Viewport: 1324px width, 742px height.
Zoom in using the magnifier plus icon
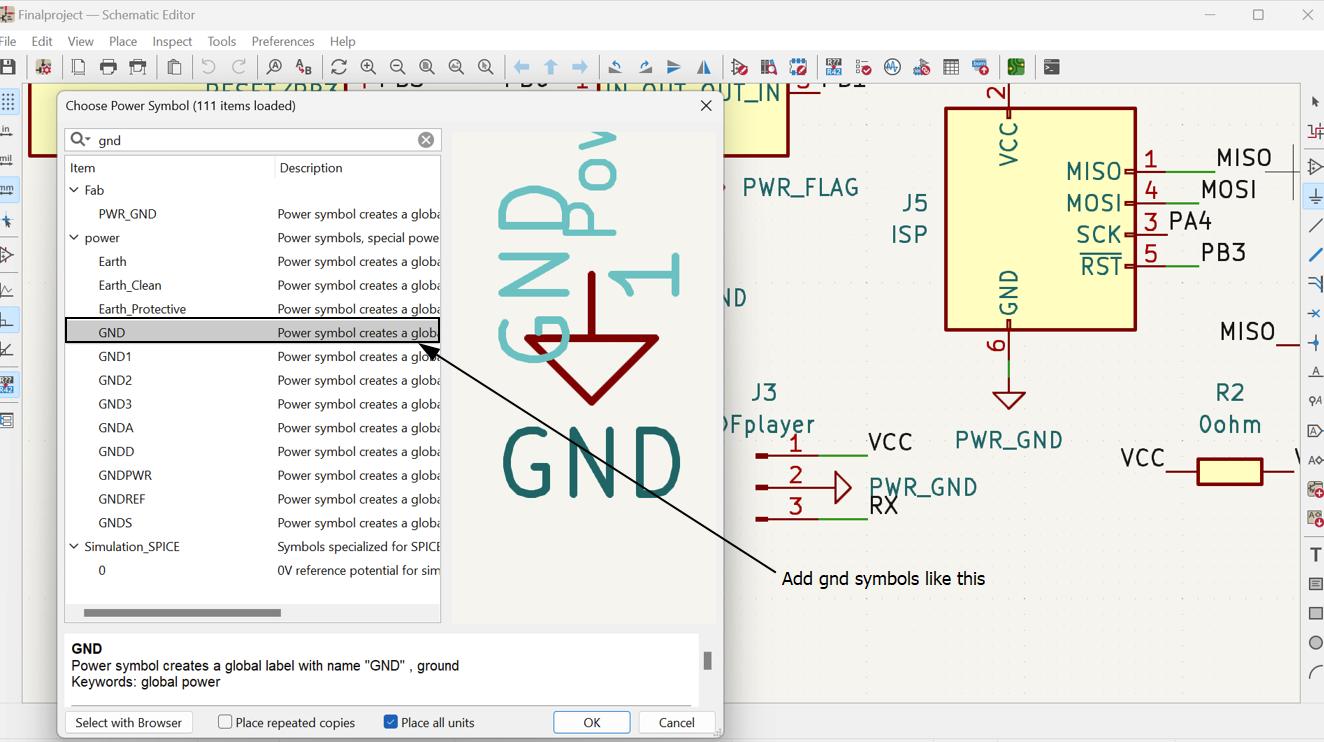(368, 67)
